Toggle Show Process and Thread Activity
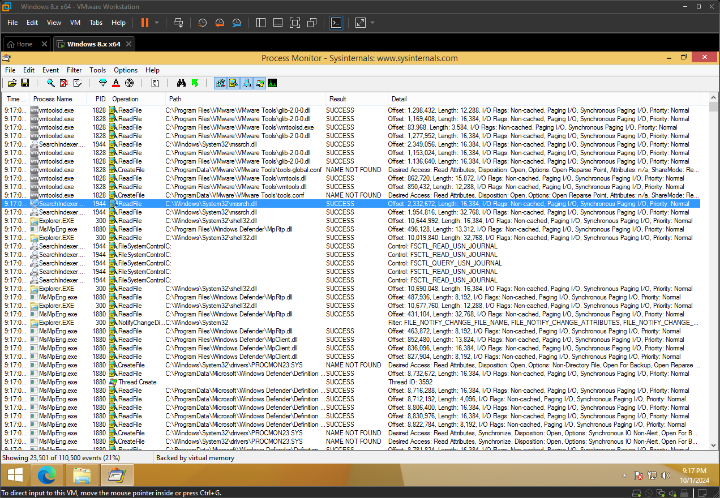Screen dimensions: 720x498 (x=260, y=83)
